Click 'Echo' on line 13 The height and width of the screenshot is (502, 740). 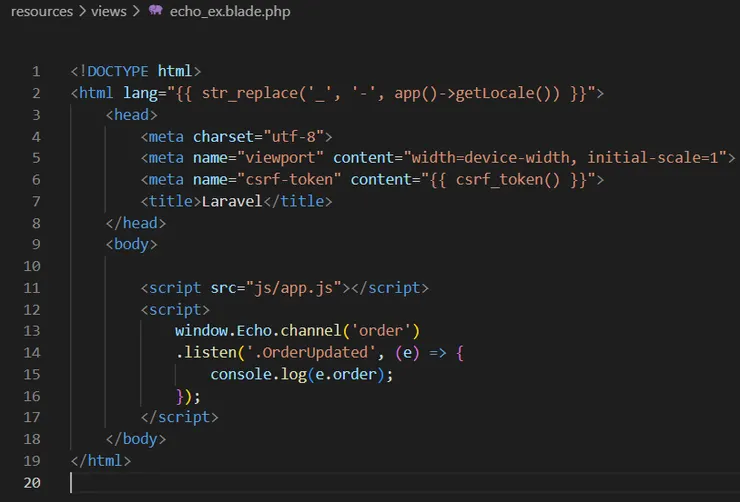click(254, 330)
